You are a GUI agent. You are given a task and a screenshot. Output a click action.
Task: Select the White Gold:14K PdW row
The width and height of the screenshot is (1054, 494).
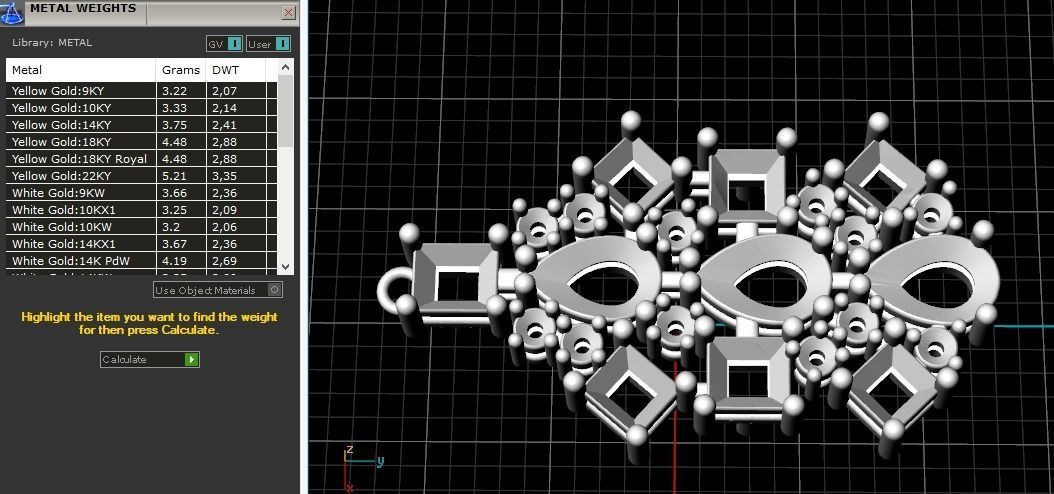click(x=141, y=261)
